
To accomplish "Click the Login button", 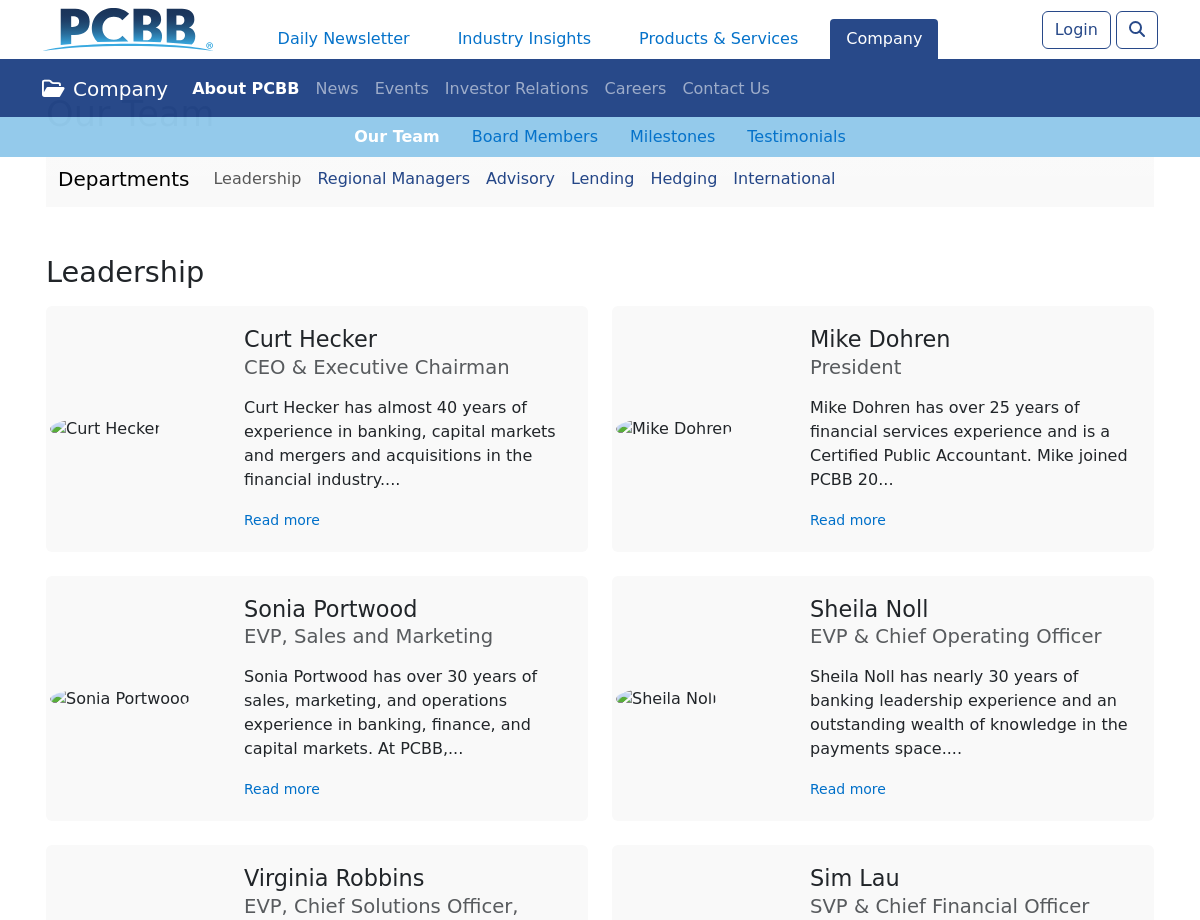I will (1075, 30).
